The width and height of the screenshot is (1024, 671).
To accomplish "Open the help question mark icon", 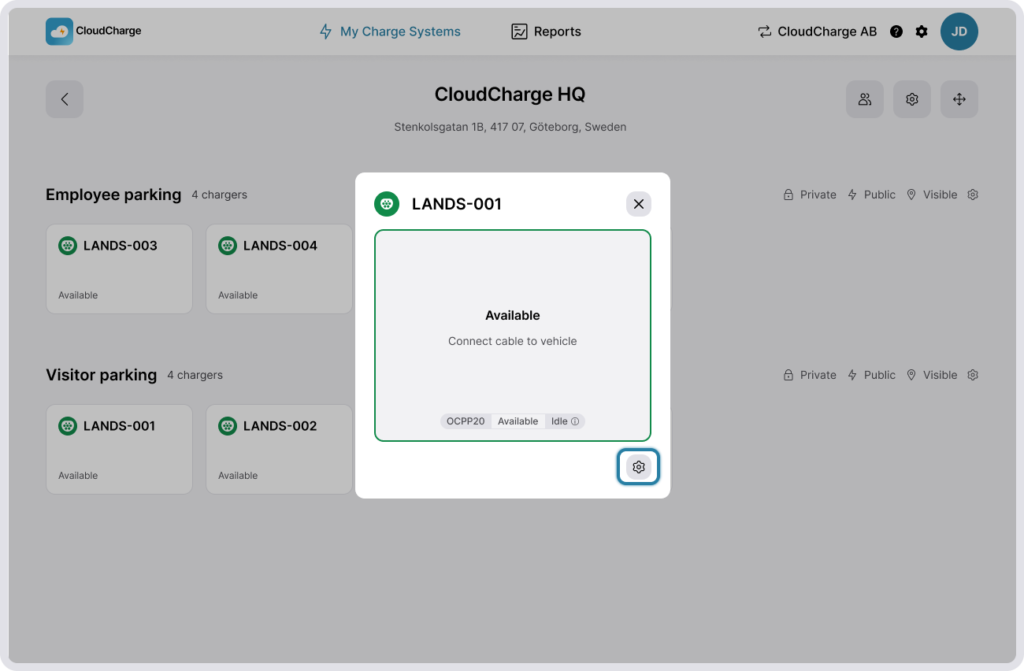I will (896, 31).
